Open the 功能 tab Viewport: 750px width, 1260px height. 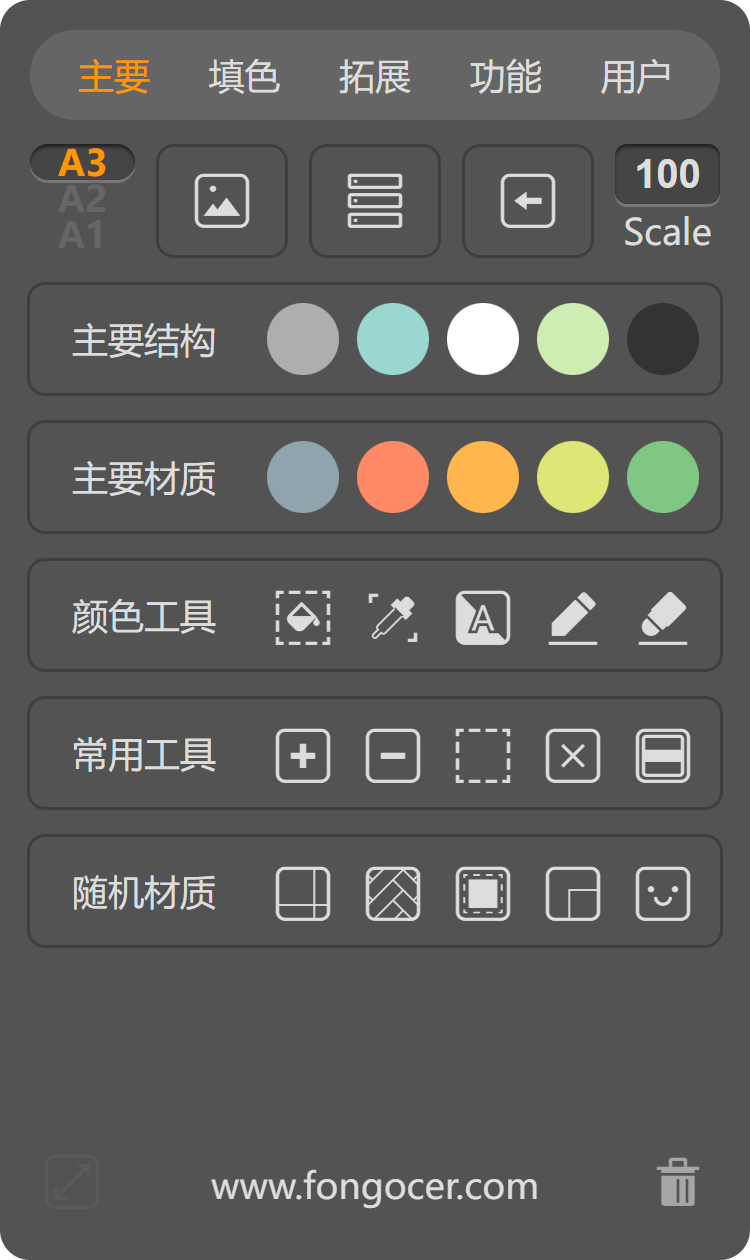click(x=505, y=76)
